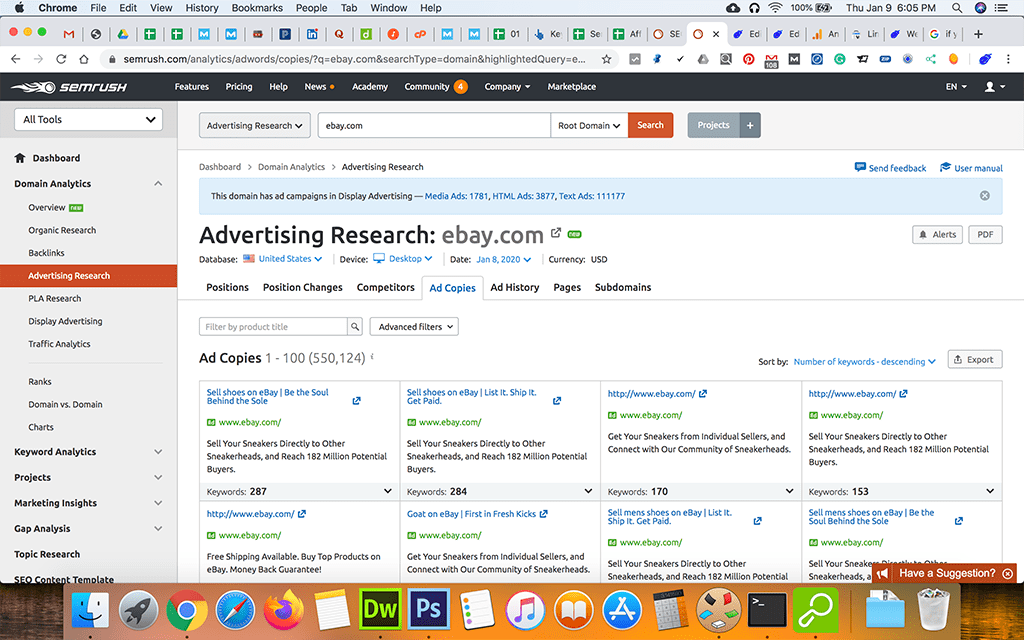Bookmark this page with the star
This screenshot has height=640, width=1024.
coord(606,59)
